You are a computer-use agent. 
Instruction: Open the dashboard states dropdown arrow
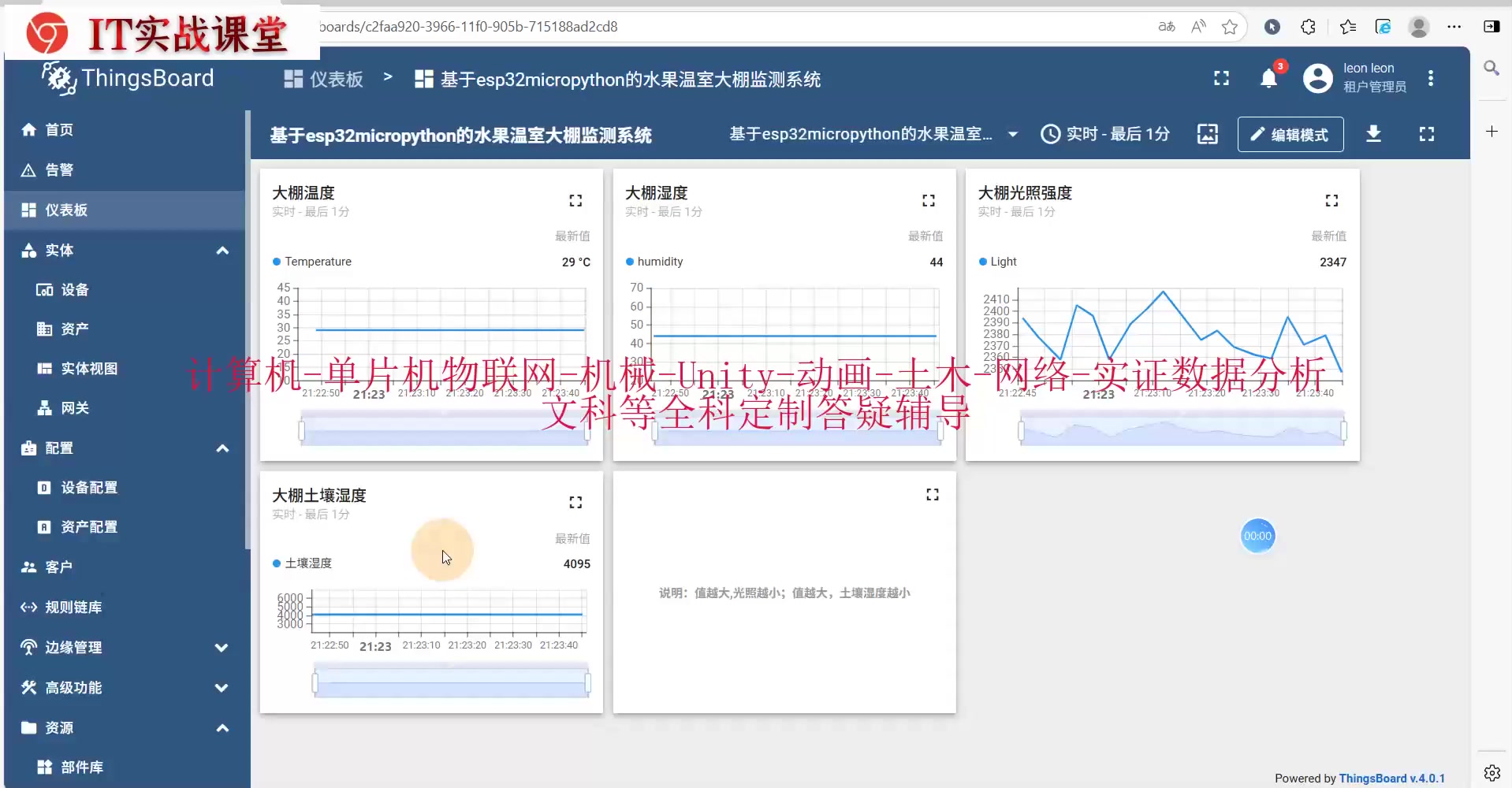point(1014,134)
